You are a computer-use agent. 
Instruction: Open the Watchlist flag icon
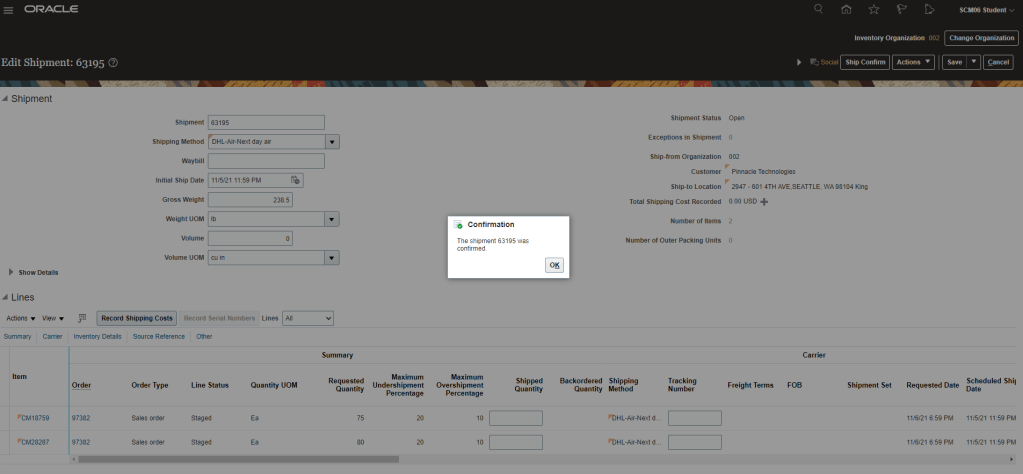tap(901, 9)
